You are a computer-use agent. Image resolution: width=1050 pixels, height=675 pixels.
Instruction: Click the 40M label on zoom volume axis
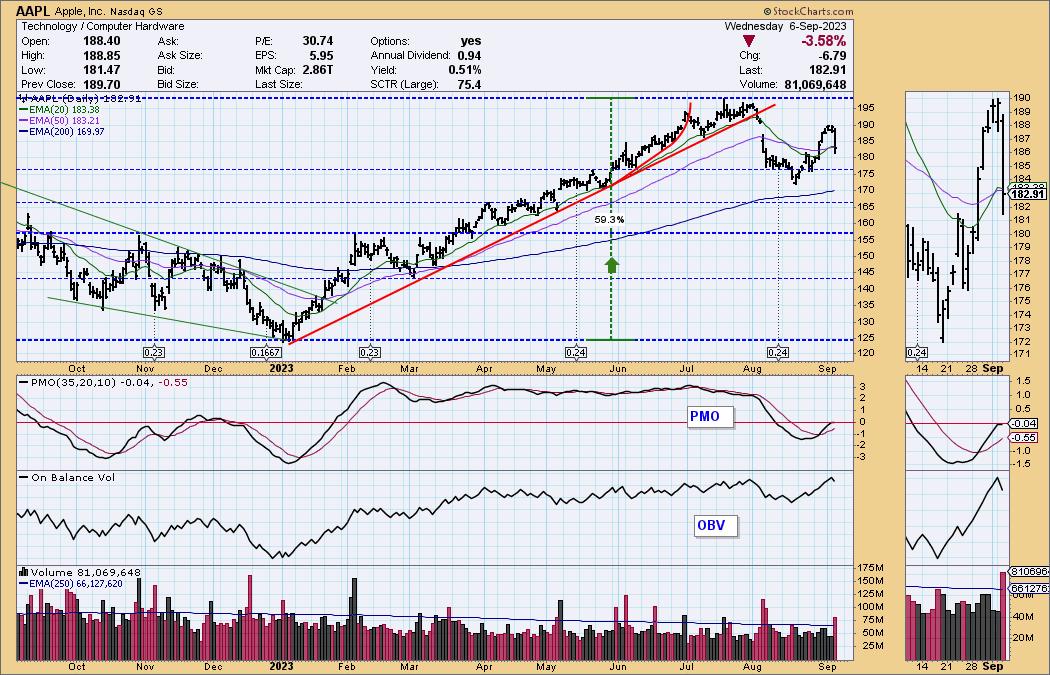click(1023, 616)
